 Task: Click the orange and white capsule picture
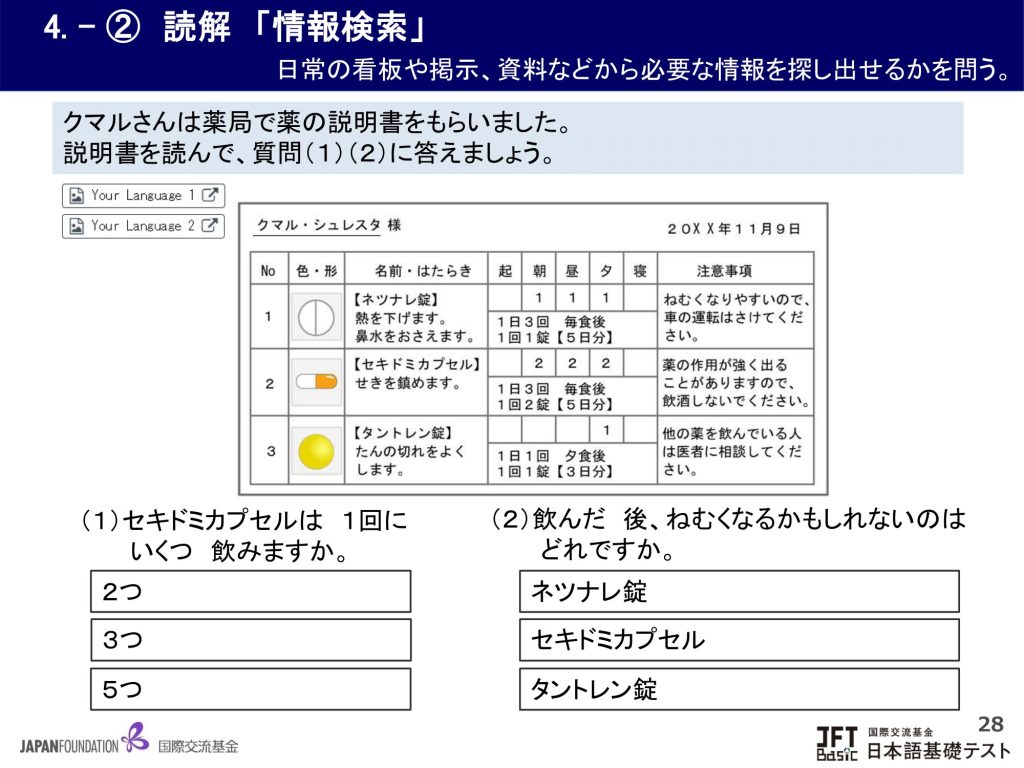click(316, 381)
